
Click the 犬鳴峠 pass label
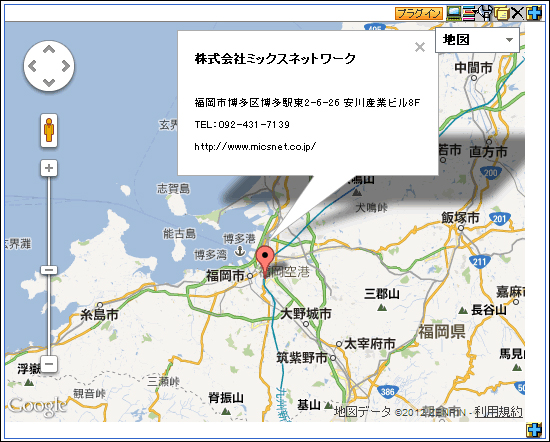coord(371,208)
